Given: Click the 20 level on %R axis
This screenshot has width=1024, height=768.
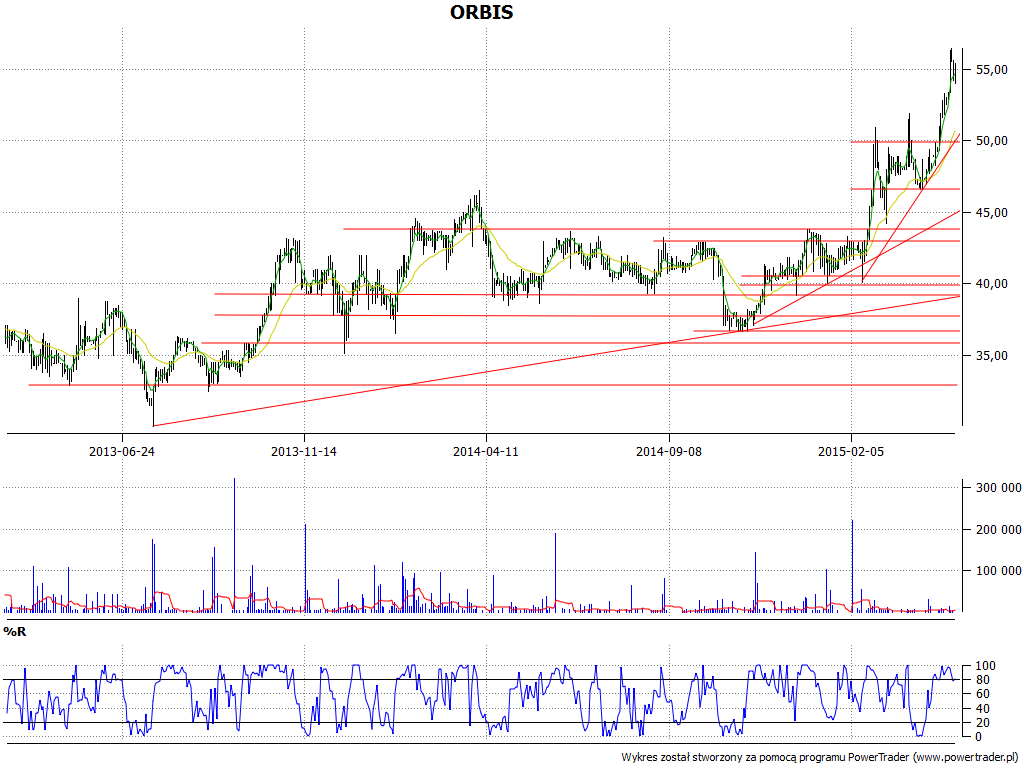Looking at the screenshot, I should click(x=985, y=723).
